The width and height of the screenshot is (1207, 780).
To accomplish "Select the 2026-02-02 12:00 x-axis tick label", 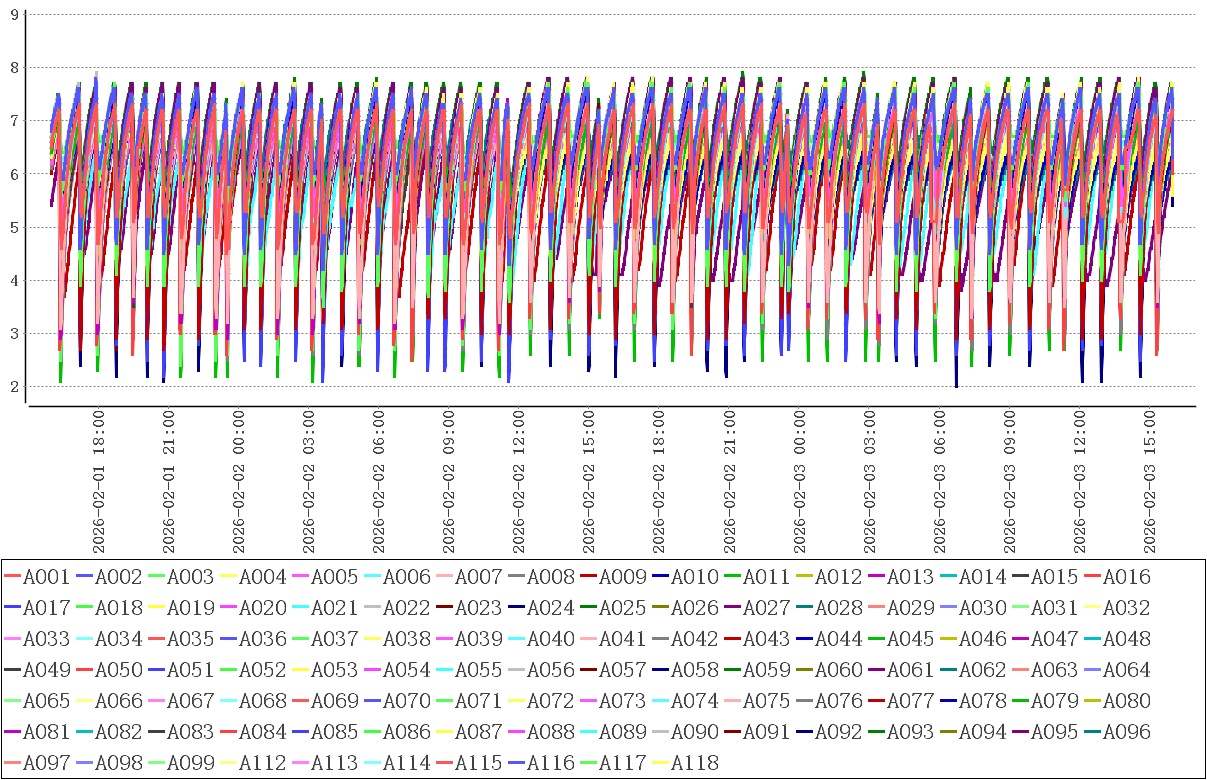I will pos(519,480).
